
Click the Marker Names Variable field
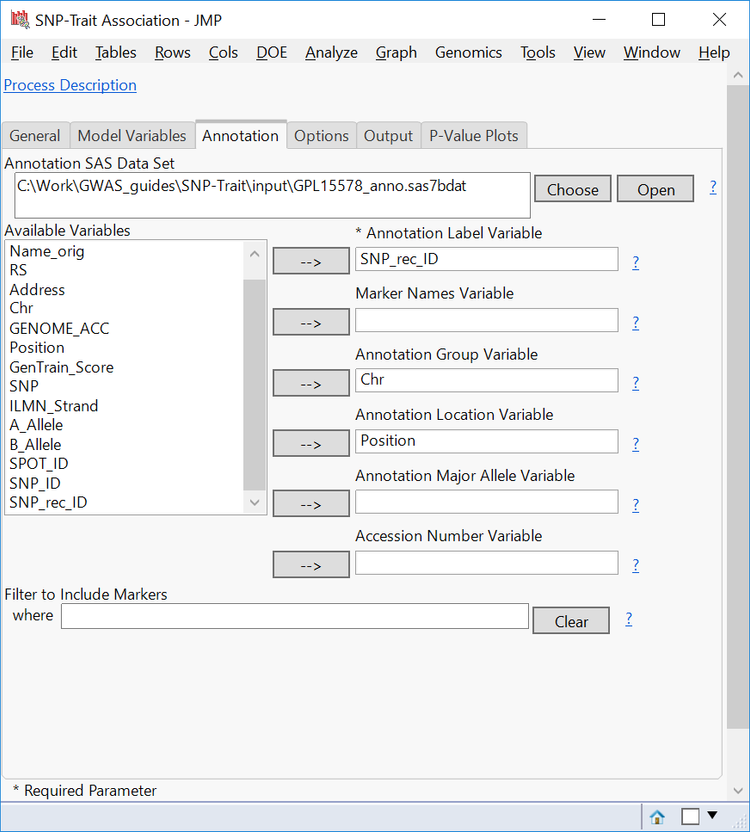487,320
